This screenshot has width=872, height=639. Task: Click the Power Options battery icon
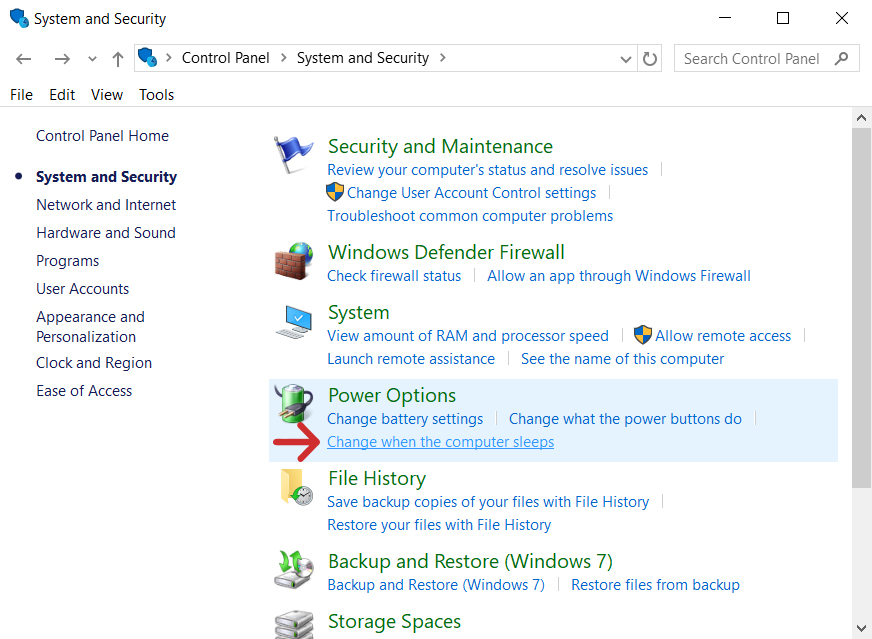(293, 404)
